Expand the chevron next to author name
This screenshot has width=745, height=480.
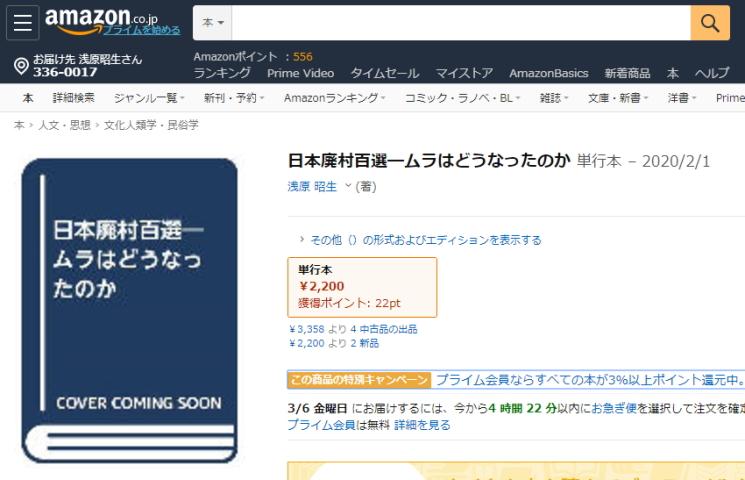348,185
